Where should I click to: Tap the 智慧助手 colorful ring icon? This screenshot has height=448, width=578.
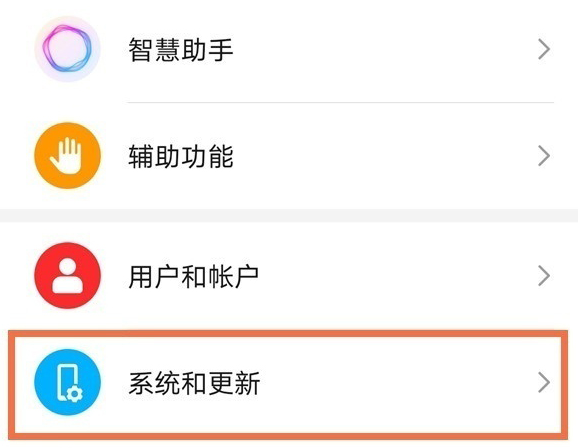tap(67, 49)
